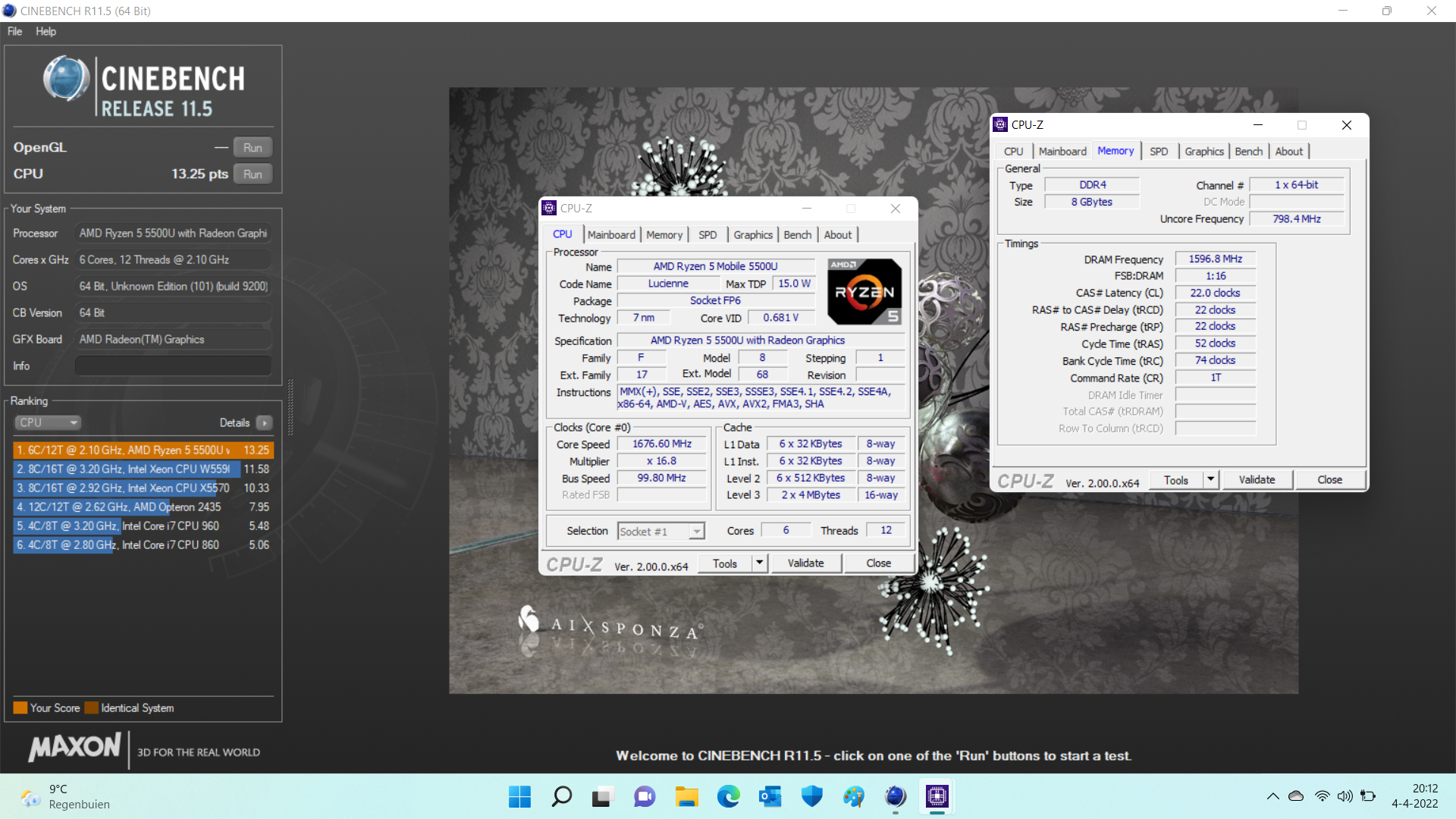
Task: Open Bench tab in left CPU-Z window
Action: coord(797,235)
